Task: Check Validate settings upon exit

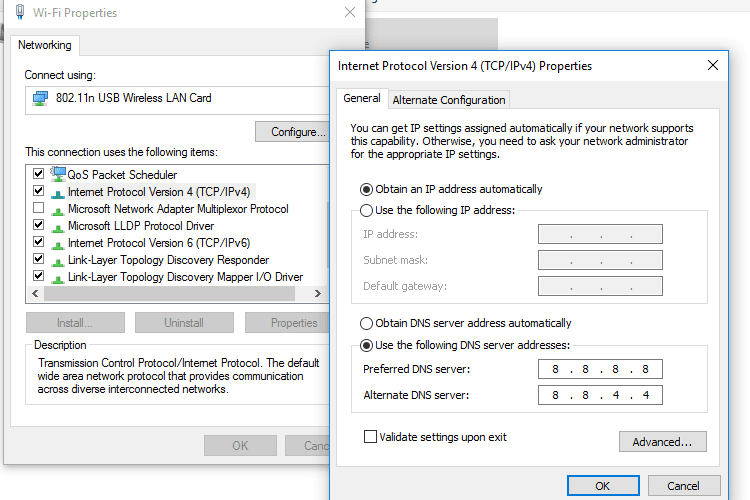Action: point(370,437)
